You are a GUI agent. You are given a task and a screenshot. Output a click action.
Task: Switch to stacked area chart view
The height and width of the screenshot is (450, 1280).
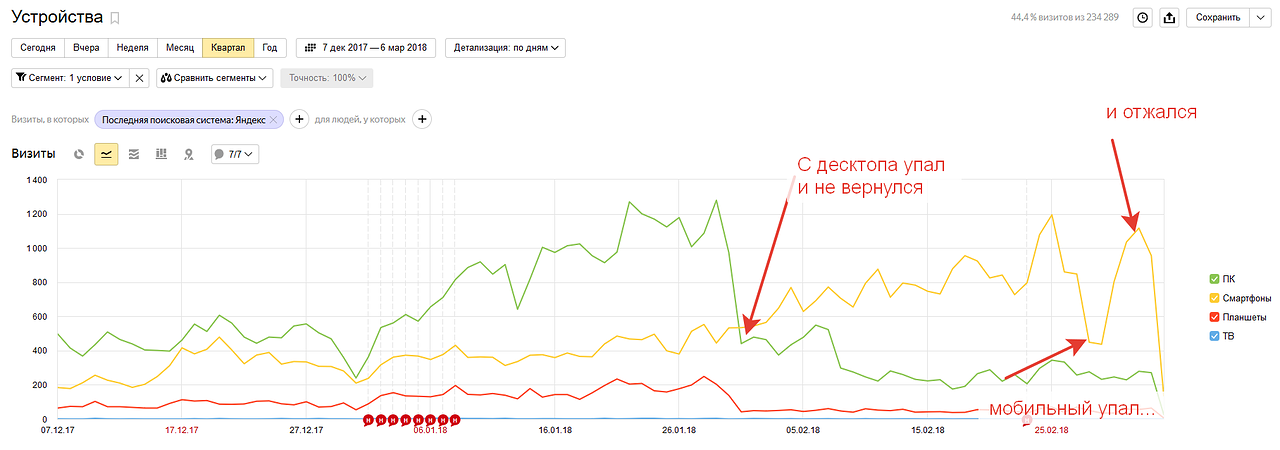coord(133,154)
